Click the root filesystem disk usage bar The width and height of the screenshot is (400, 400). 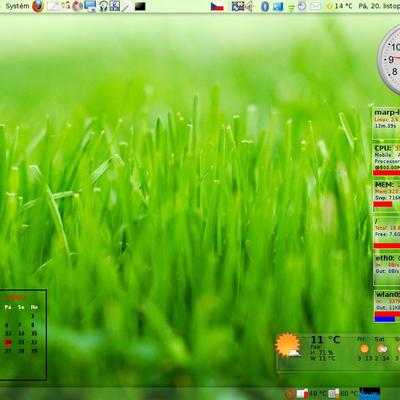point(387,246)
